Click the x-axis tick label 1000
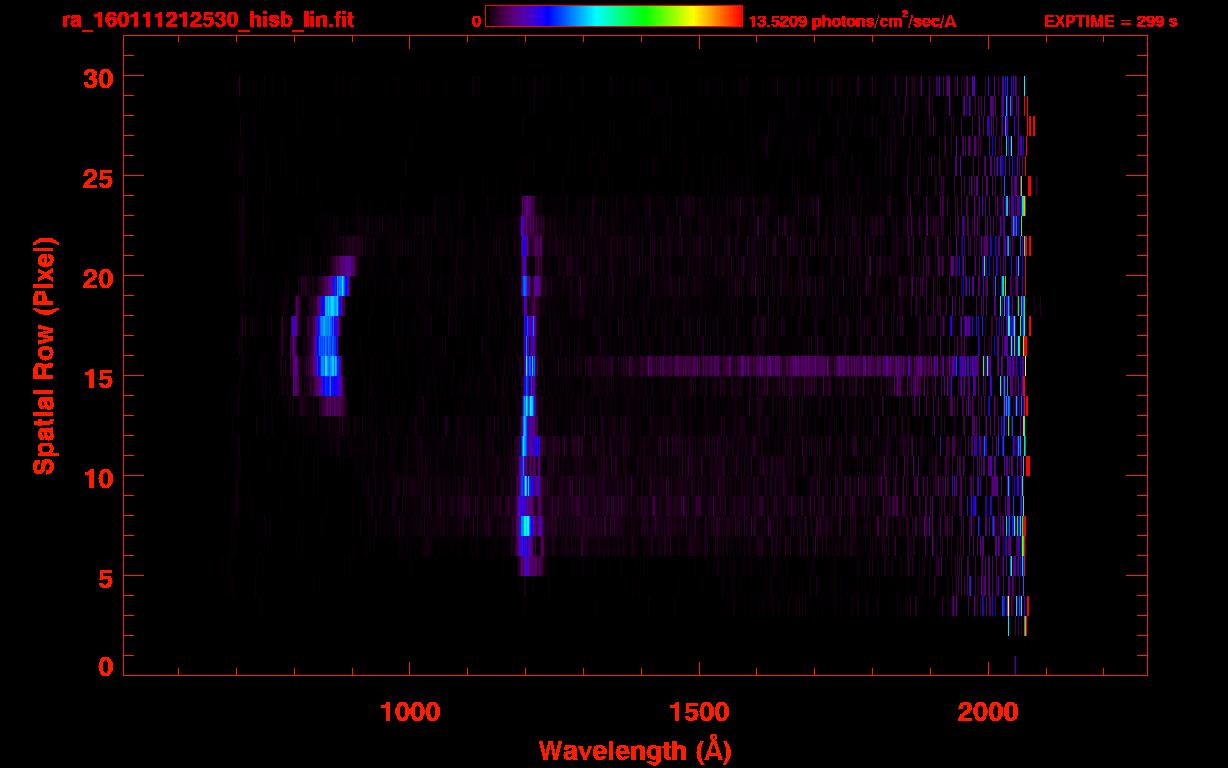Screen dimensions: 1228x768 coord(410,711)
